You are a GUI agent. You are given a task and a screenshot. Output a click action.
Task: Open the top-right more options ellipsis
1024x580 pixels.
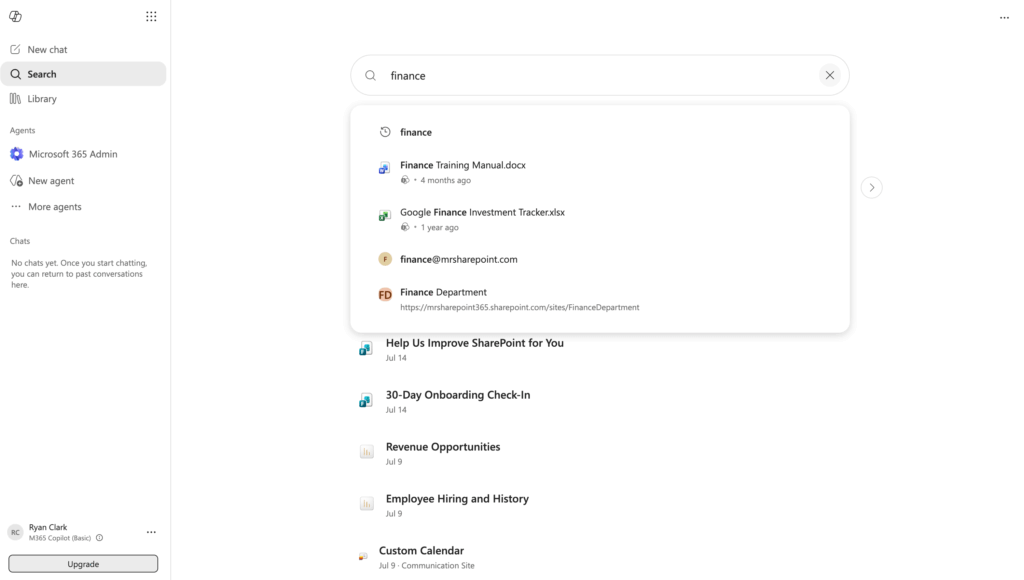(1004, 18)
